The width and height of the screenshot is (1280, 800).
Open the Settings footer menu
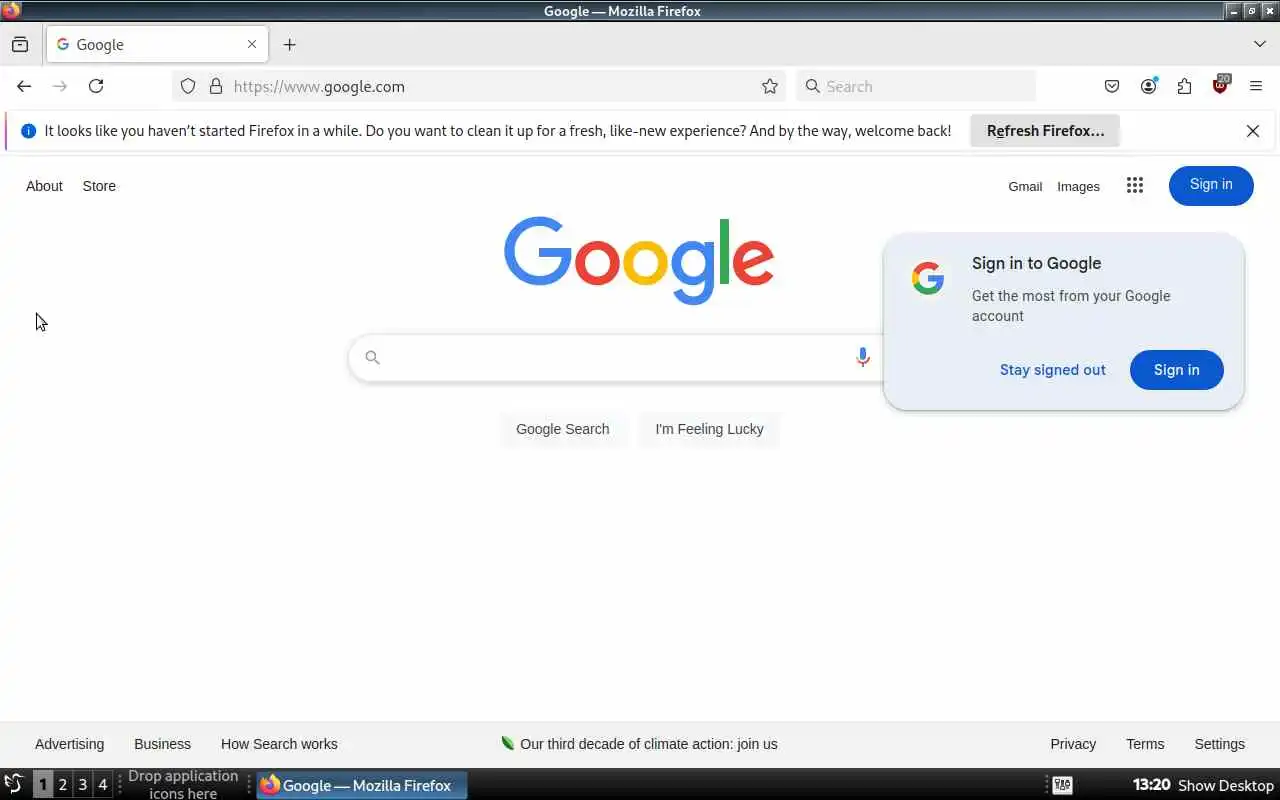pyautogui.click(x=1219, y=744)
